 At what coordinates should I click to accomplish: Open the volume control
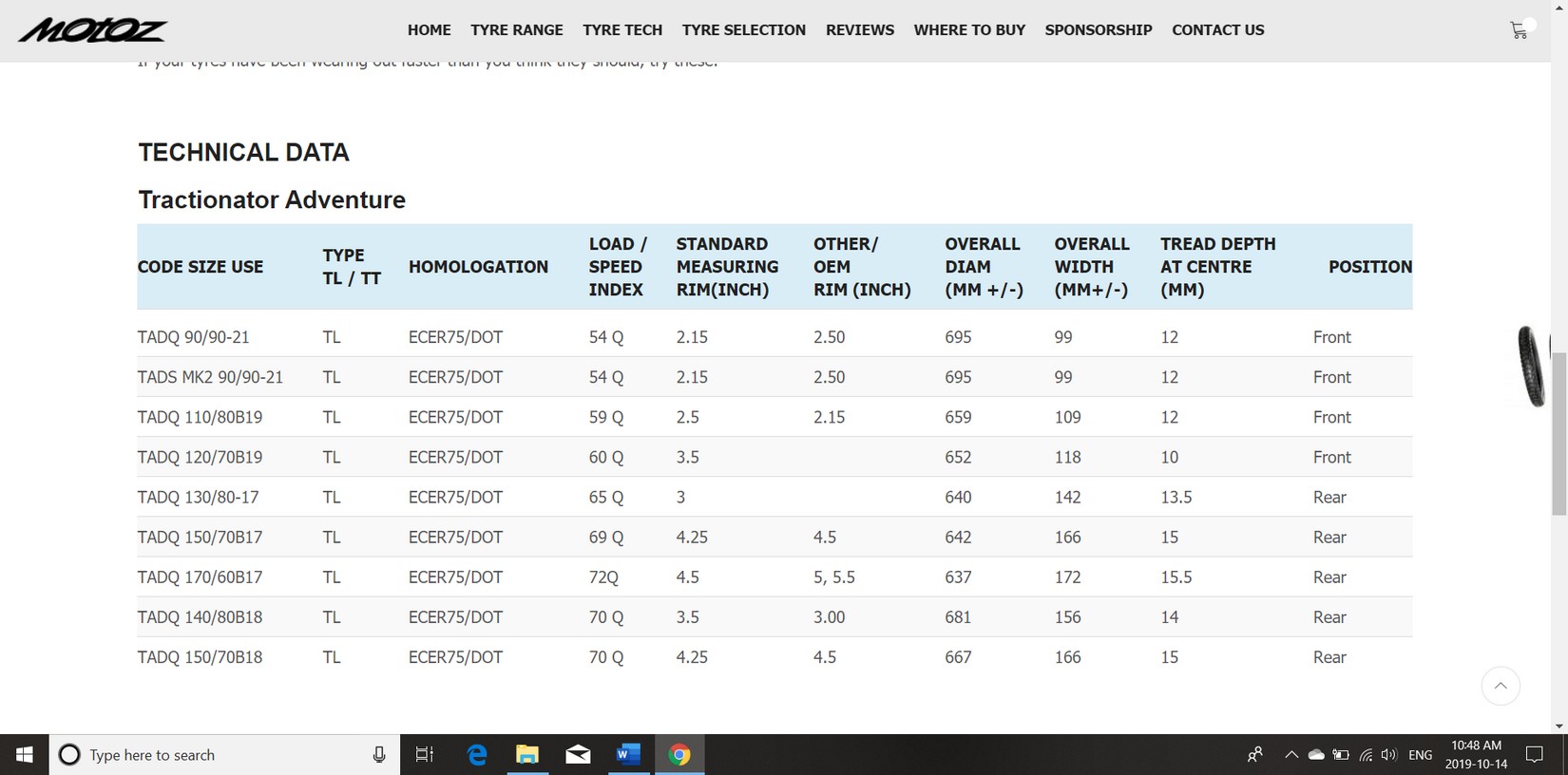click(x=1388, y=755)
